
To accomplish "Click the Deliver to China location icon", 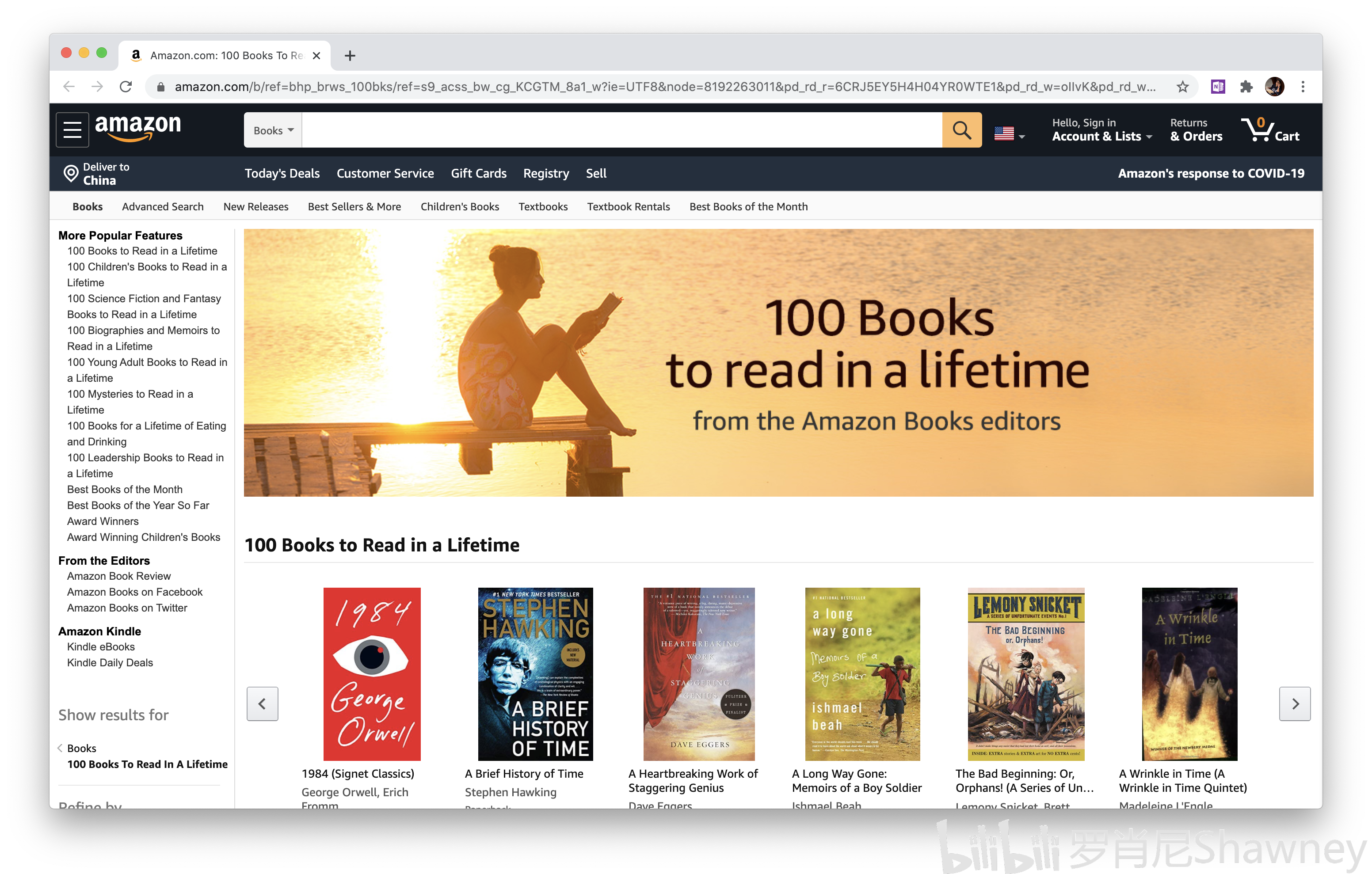I will (71, 173).
